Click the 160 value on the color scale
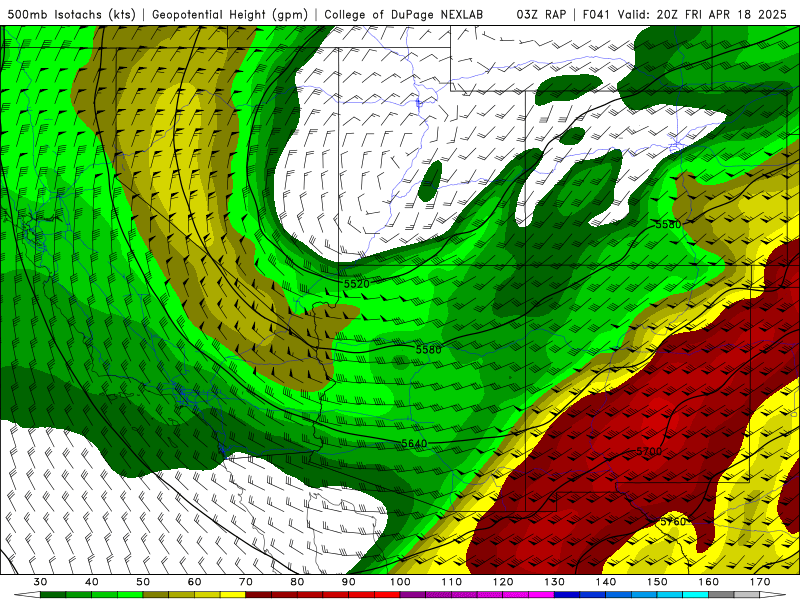The height and width of the screenshot is (600, 800). [709, 582]
